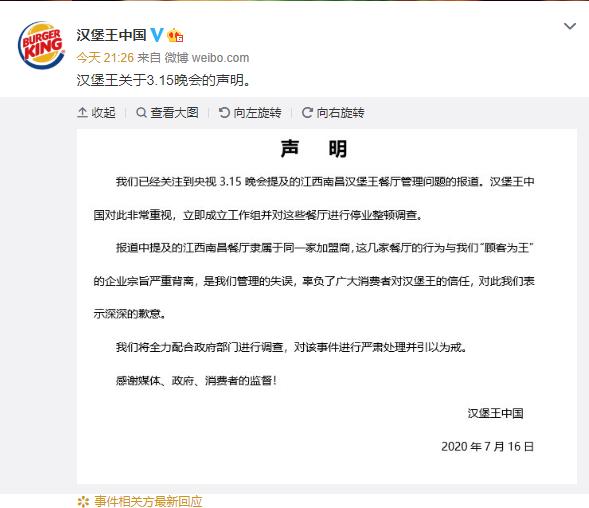Click the orange sparkle icon beside 事件相关方最新回应
This screenshot has height=508, width=589.
click(x=83, y=502)
